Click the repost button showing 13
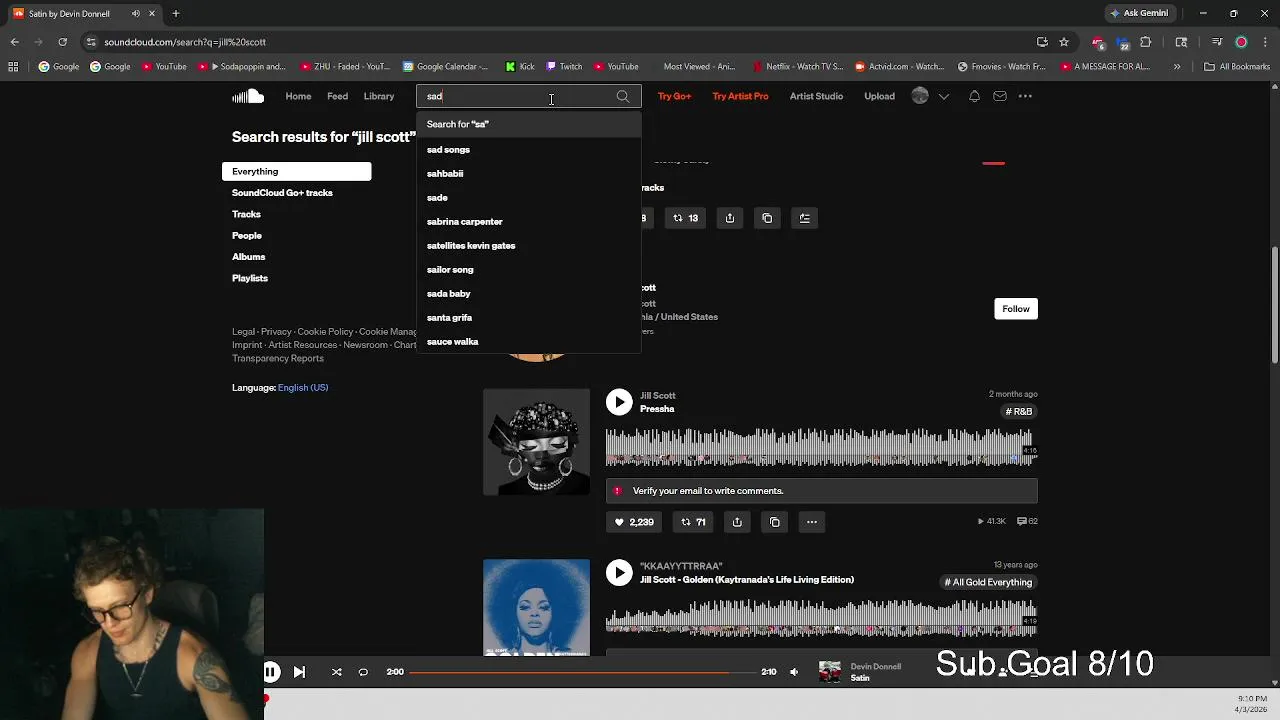This screenshot has width=1280, height=720. coord(685,218)
